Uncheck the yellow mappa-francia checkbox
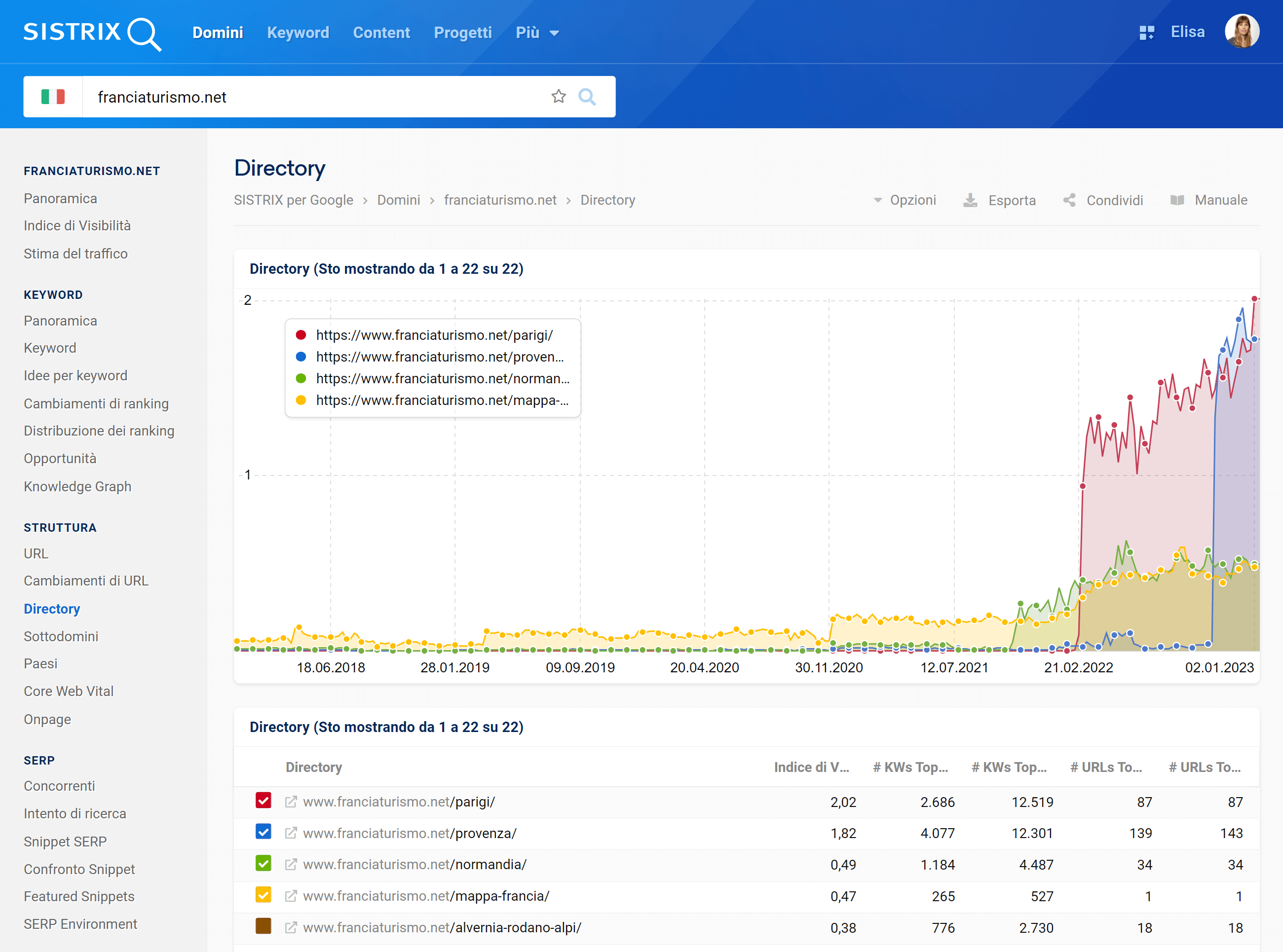 [x=264, y=894]
